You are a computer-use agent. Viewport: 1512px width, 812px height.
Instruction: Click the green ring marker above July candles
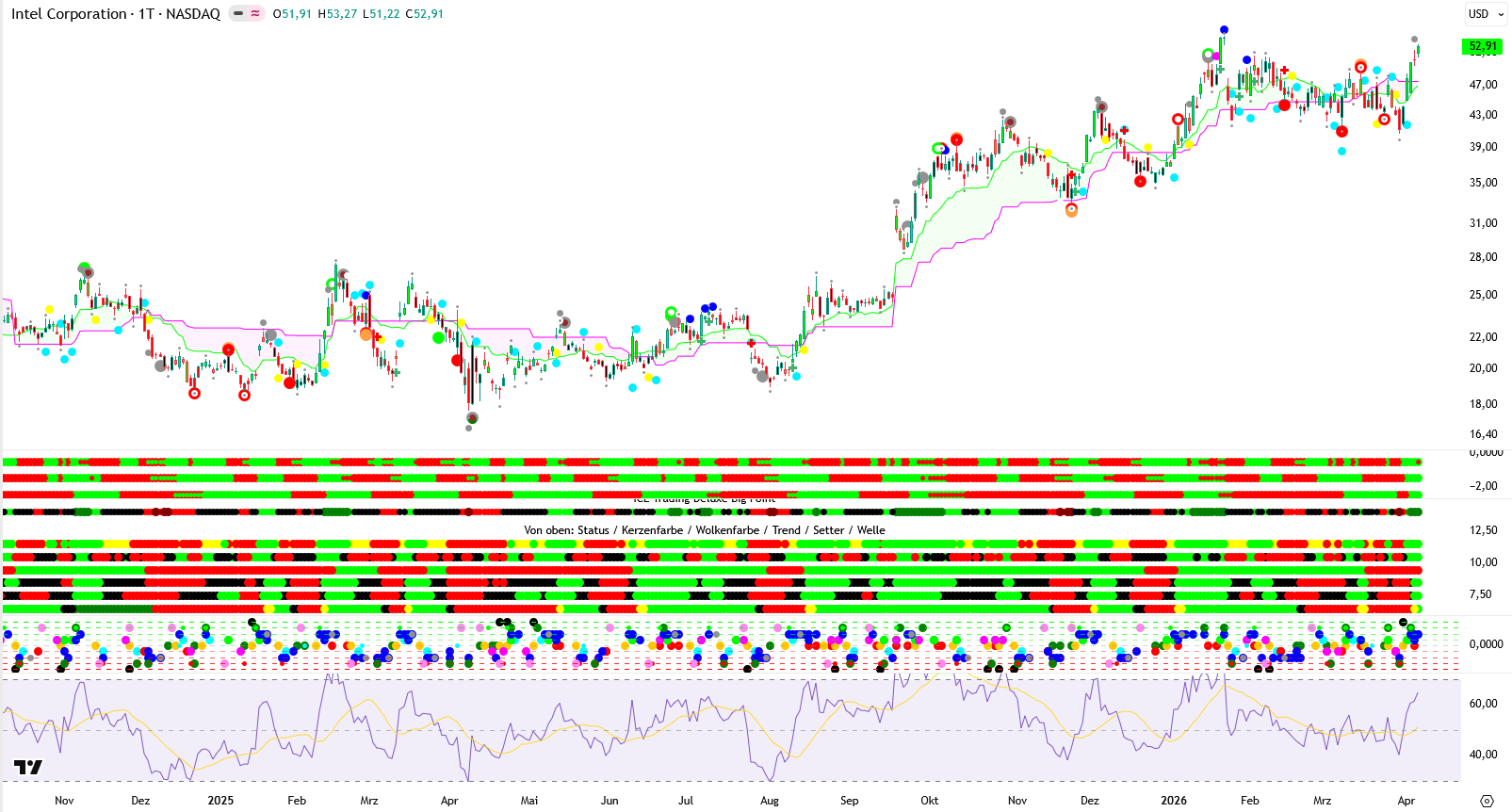(671, 312)
